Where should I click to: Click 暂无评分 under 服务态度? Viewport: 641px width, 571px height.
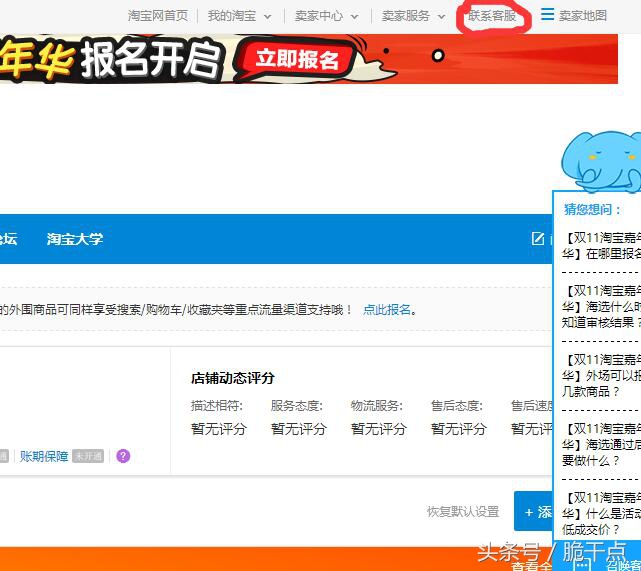299,429
